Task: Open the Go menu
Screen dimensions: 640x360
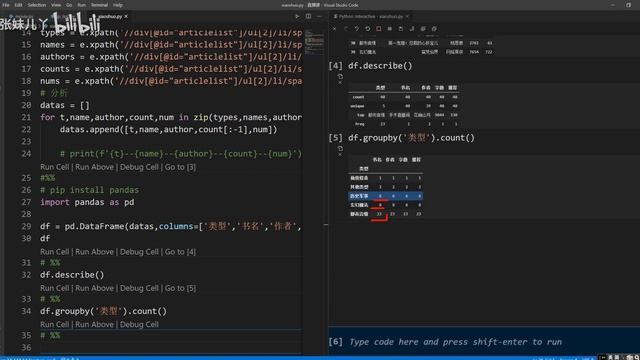Action: click(69, 5)
